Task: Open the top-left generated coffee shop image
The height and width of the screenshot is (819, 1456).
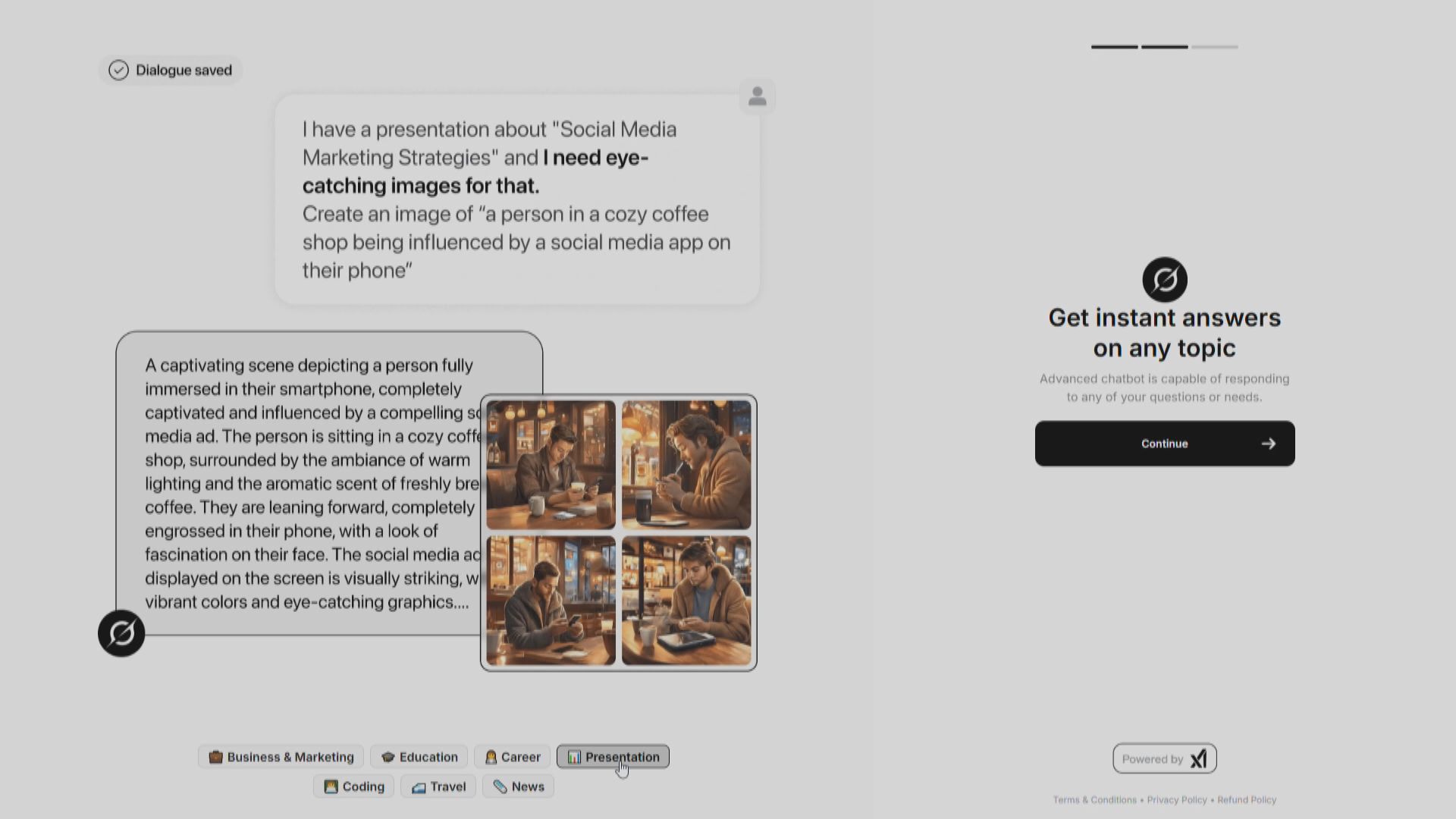Action: point(551,465)
